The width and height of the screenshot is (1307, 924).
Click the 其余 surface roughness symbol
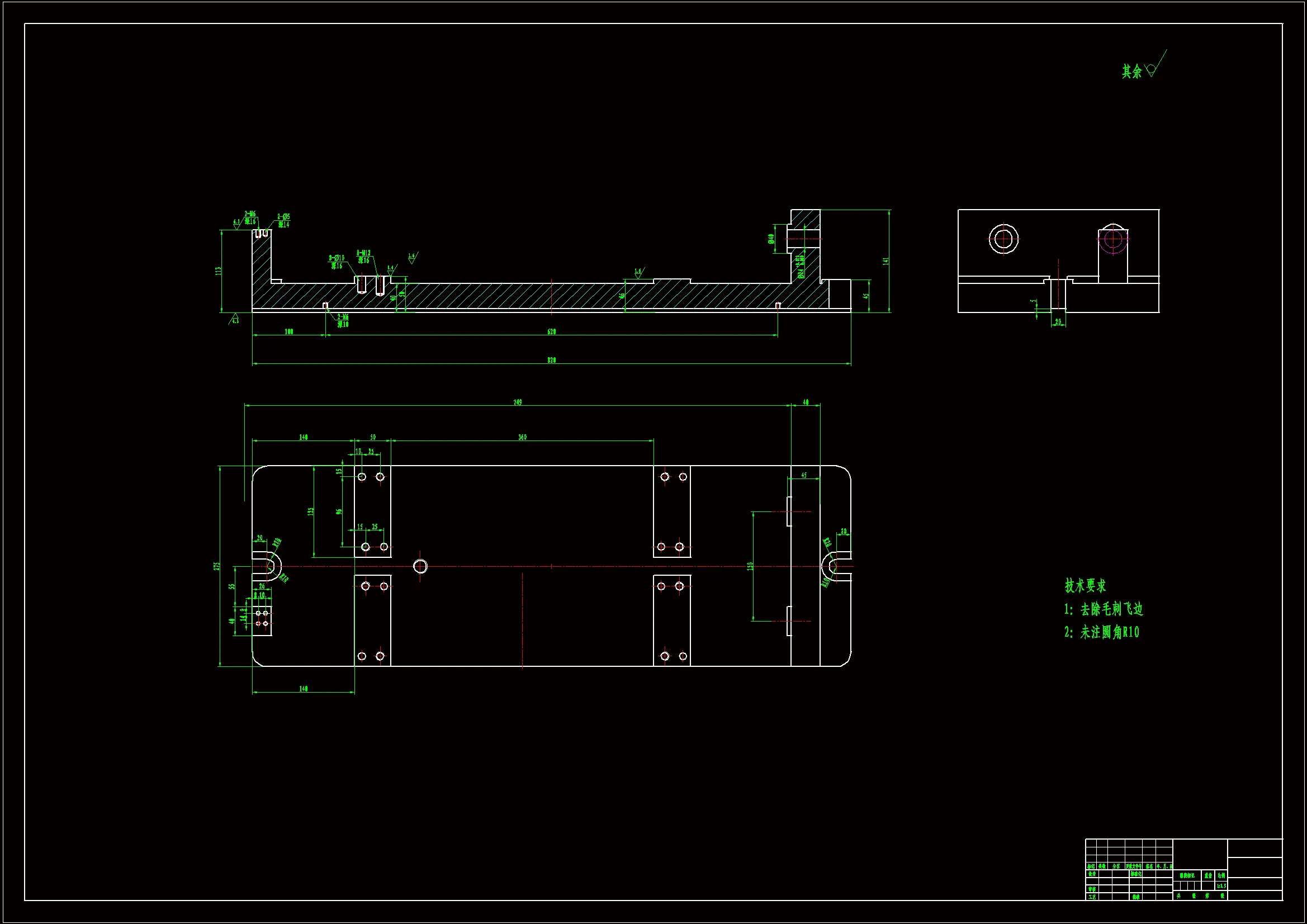coord(1150,70)
